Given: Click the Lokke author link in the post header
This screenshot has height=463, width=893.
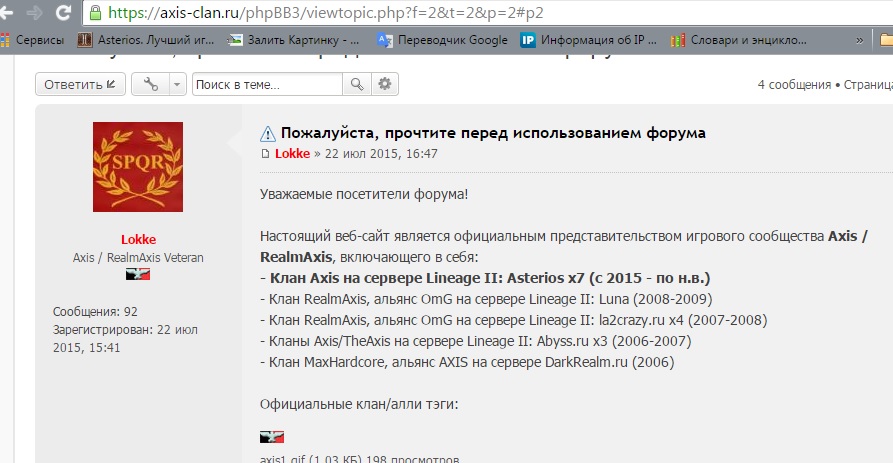Looking at the screenshot, I should pyautogui.click(x=293, y=154).
